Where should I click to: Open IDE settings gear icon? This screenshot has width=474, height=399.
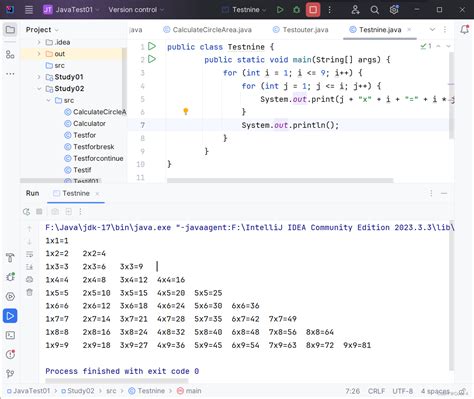coord(394,10)
